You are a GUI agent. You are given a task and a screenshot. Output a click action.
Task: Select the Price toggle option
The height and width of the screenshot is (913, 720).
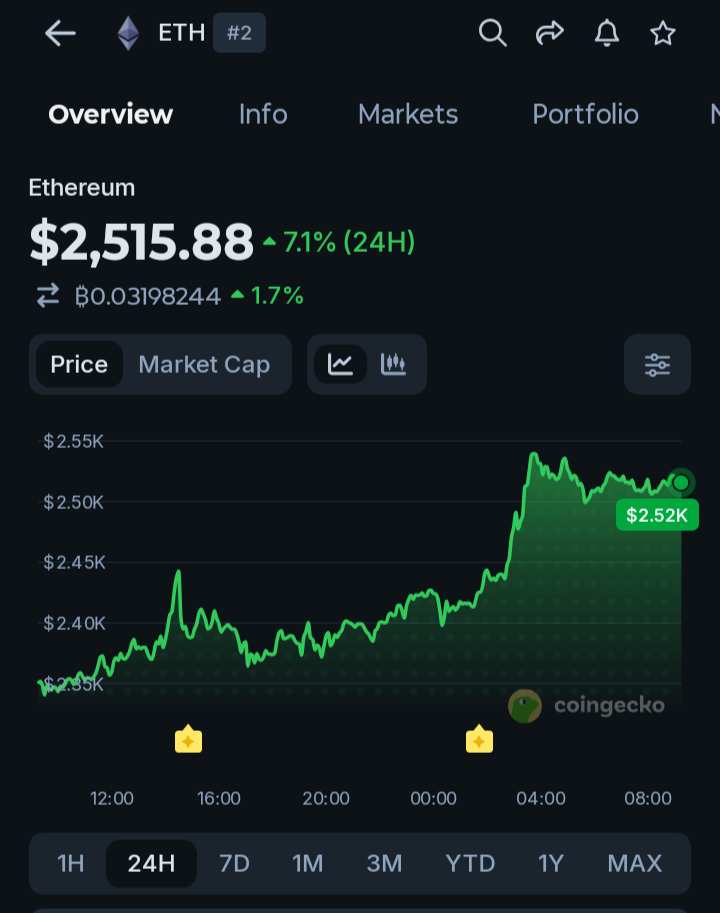point(79,365)
